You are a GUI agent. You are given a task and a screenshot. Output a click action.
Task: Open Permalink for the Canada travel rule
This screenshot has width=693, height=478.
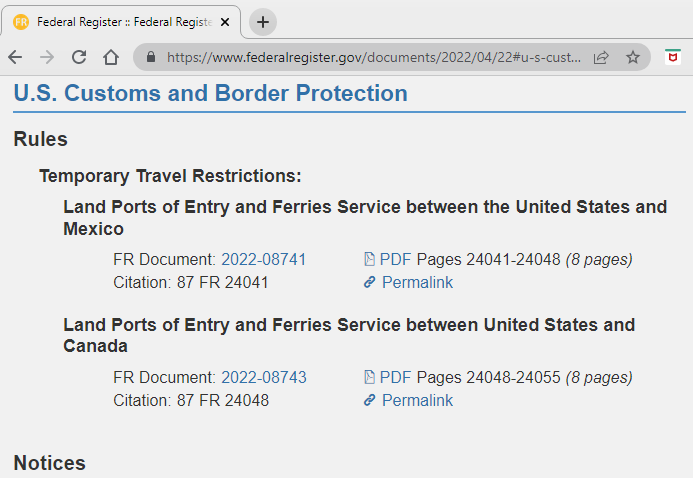[x=417, y=400]
